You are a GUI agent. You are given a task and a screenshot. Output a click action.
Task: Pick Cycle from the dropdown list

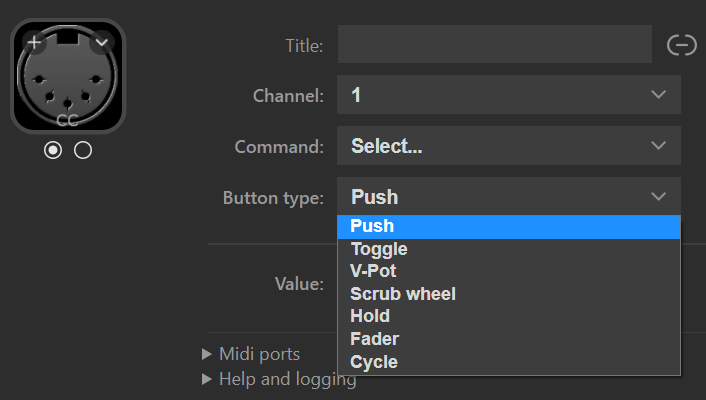[374, 362]
